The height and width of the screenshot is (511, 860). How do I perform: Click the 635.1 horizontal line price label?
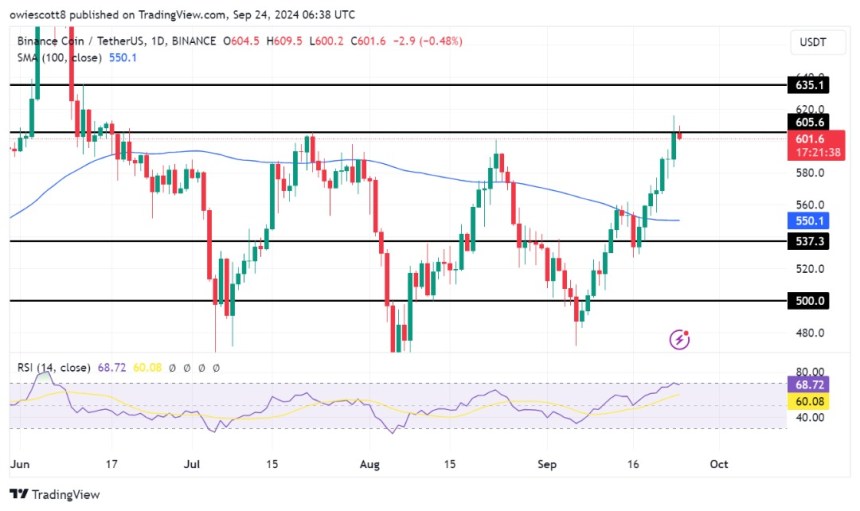pyautogui.click(x=808, y=85)
